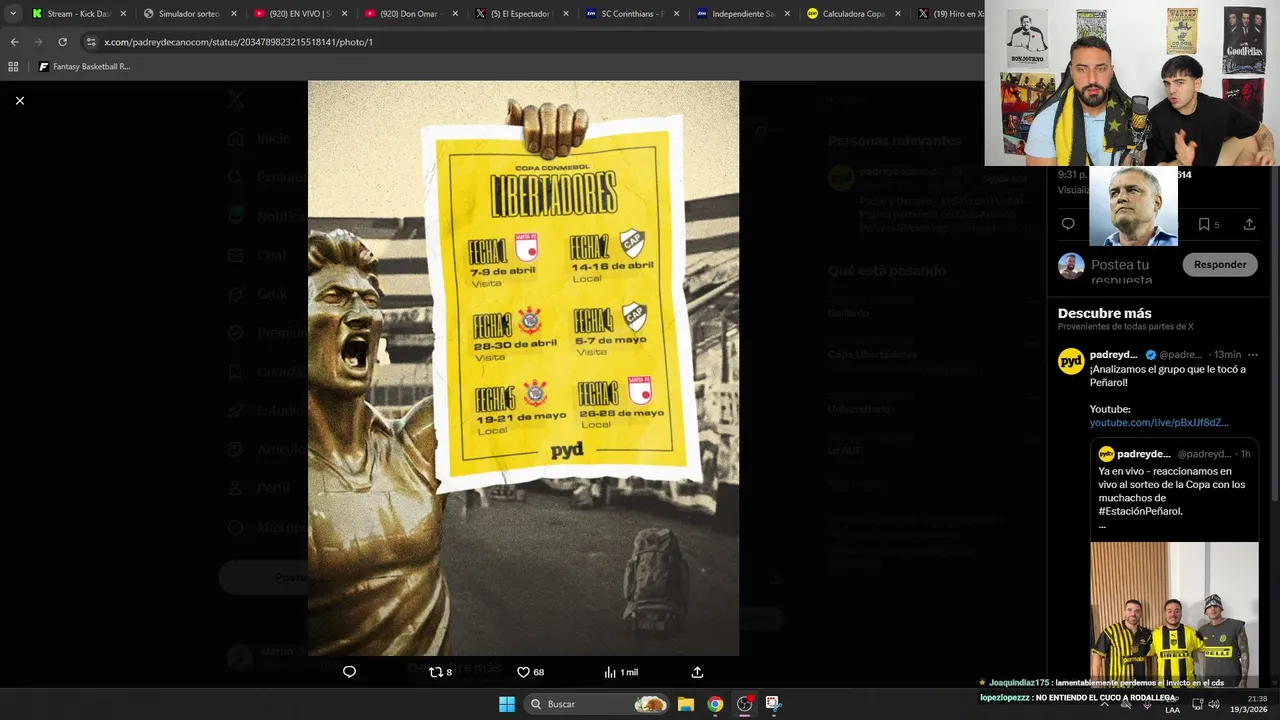Go back in the browser
This screenshot has width=1280, height=720.
(14, 42)
